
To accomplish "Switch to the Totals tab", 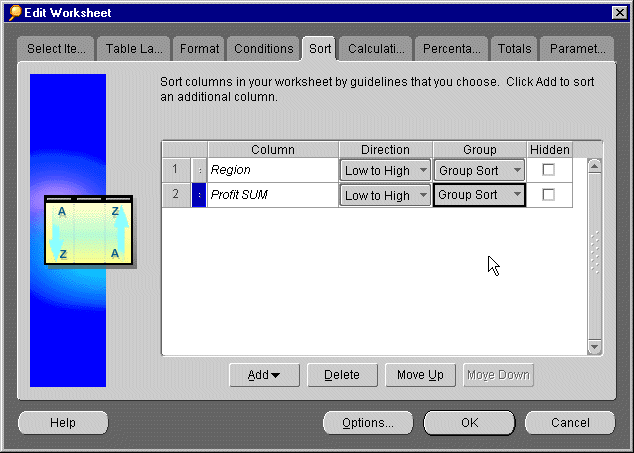I will [x=515, y=48].
